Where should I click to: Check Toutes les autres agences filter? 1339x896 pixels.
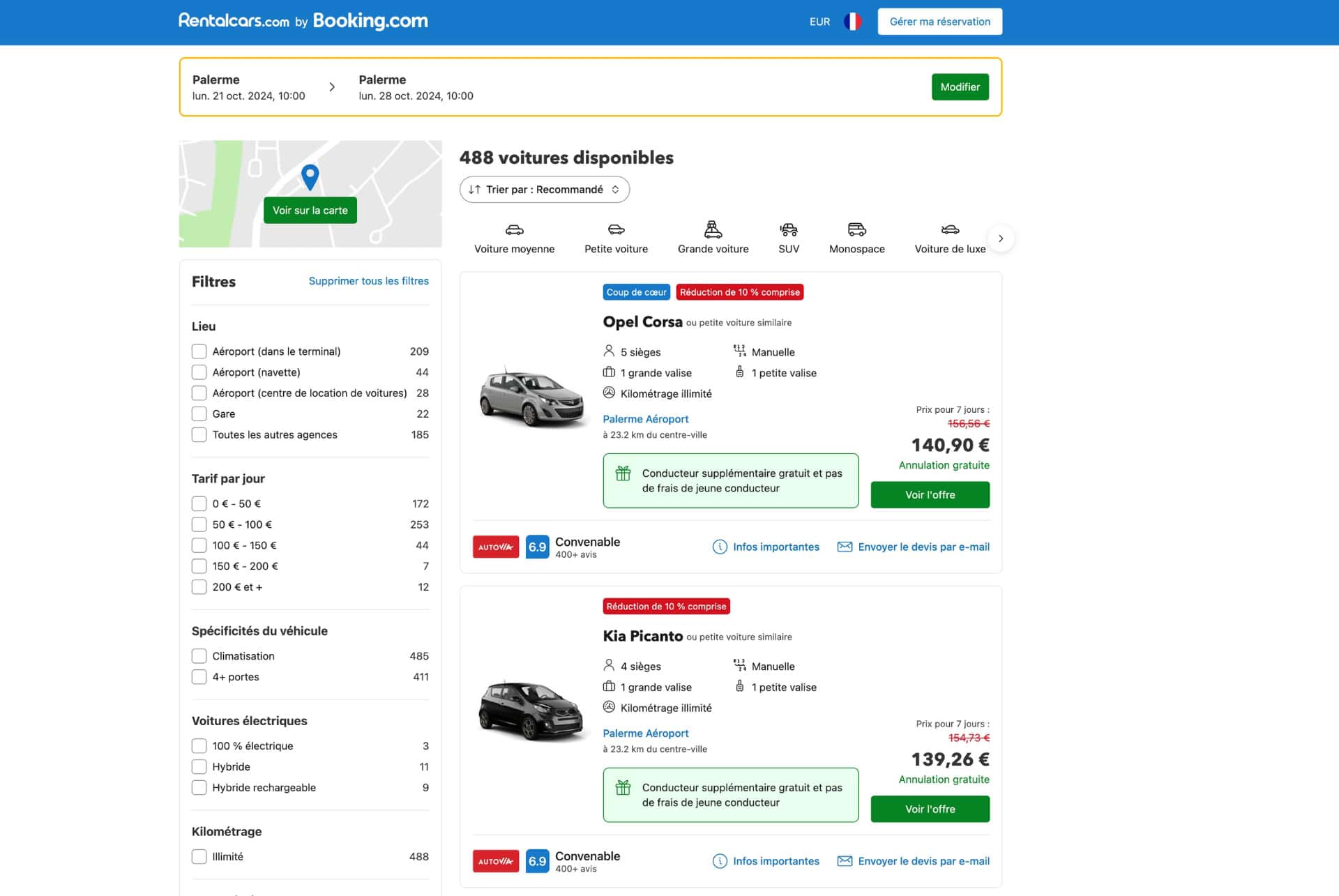pos(199,434)
